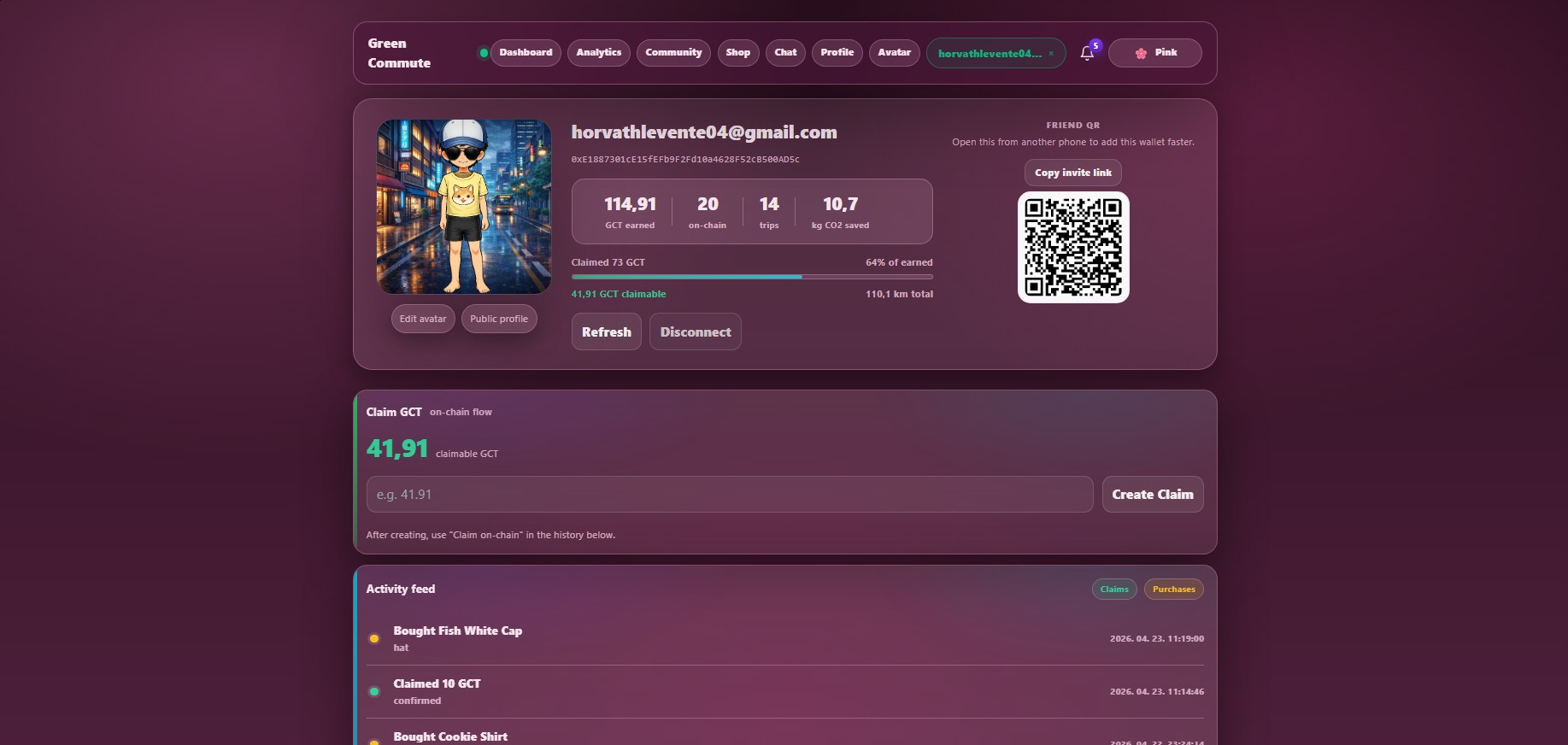Screen dimensions: 1568x745
Task: Click the 10,7 kg CO2 saved stat
Action: [840, 212]
